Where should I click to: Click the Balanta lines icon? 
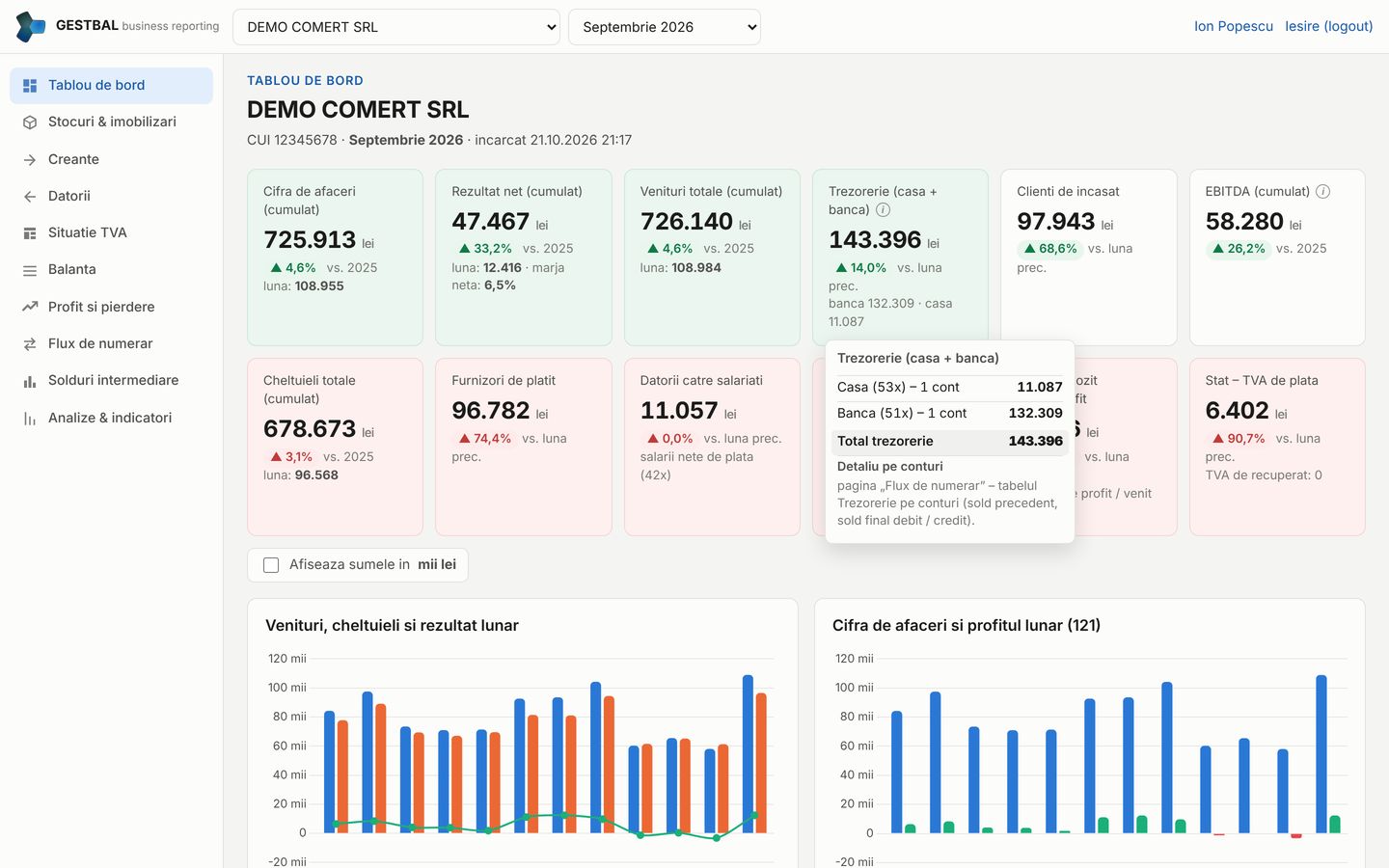tap(30, 270)
